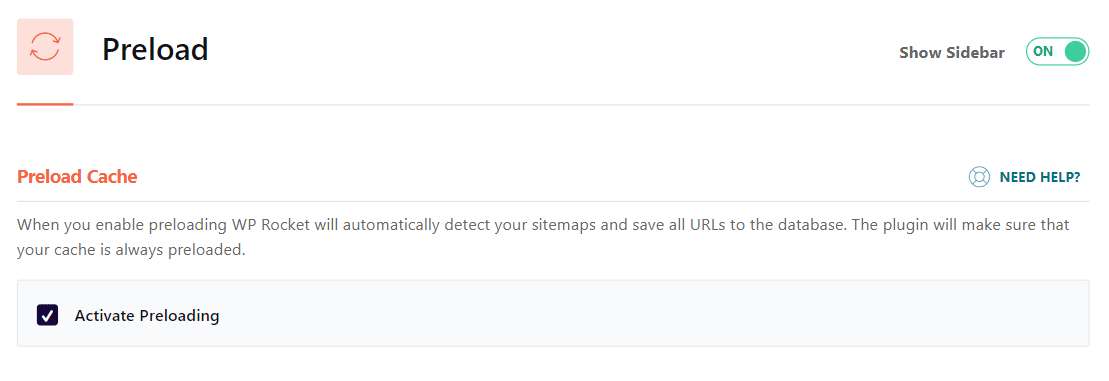This screenshot has width=1109, height=381.
Task: Click the Preload circular arrows icon
Action: click(45, 47)
